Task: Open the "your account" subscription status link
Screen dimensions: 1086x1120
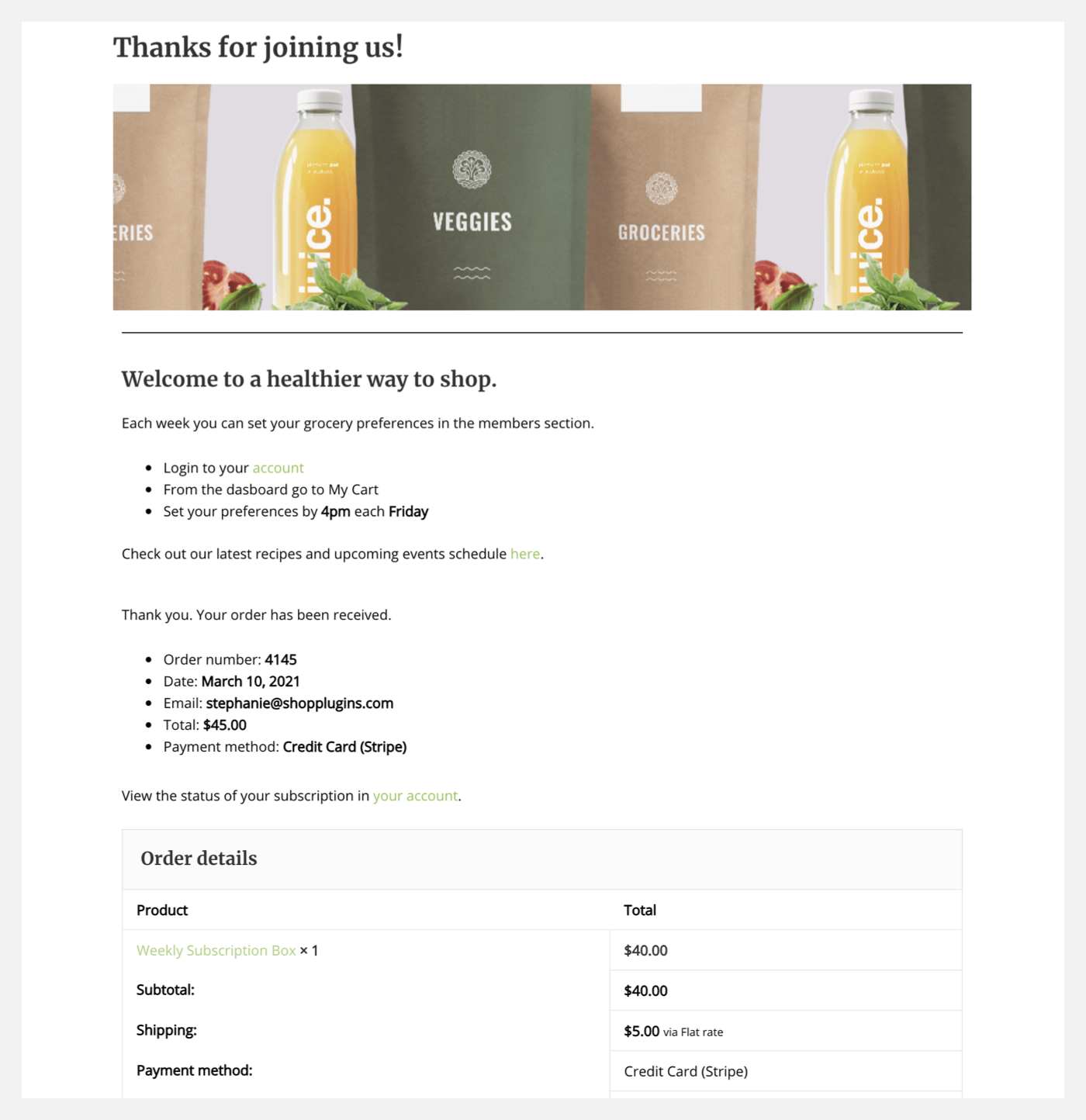Action: coord(415,796)
